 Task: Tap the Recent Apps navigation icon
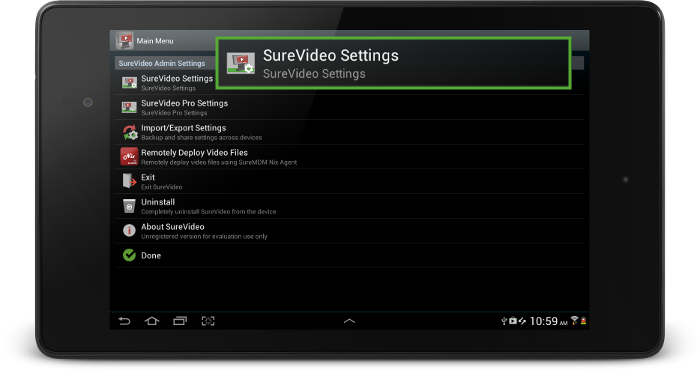click(179, 321)
